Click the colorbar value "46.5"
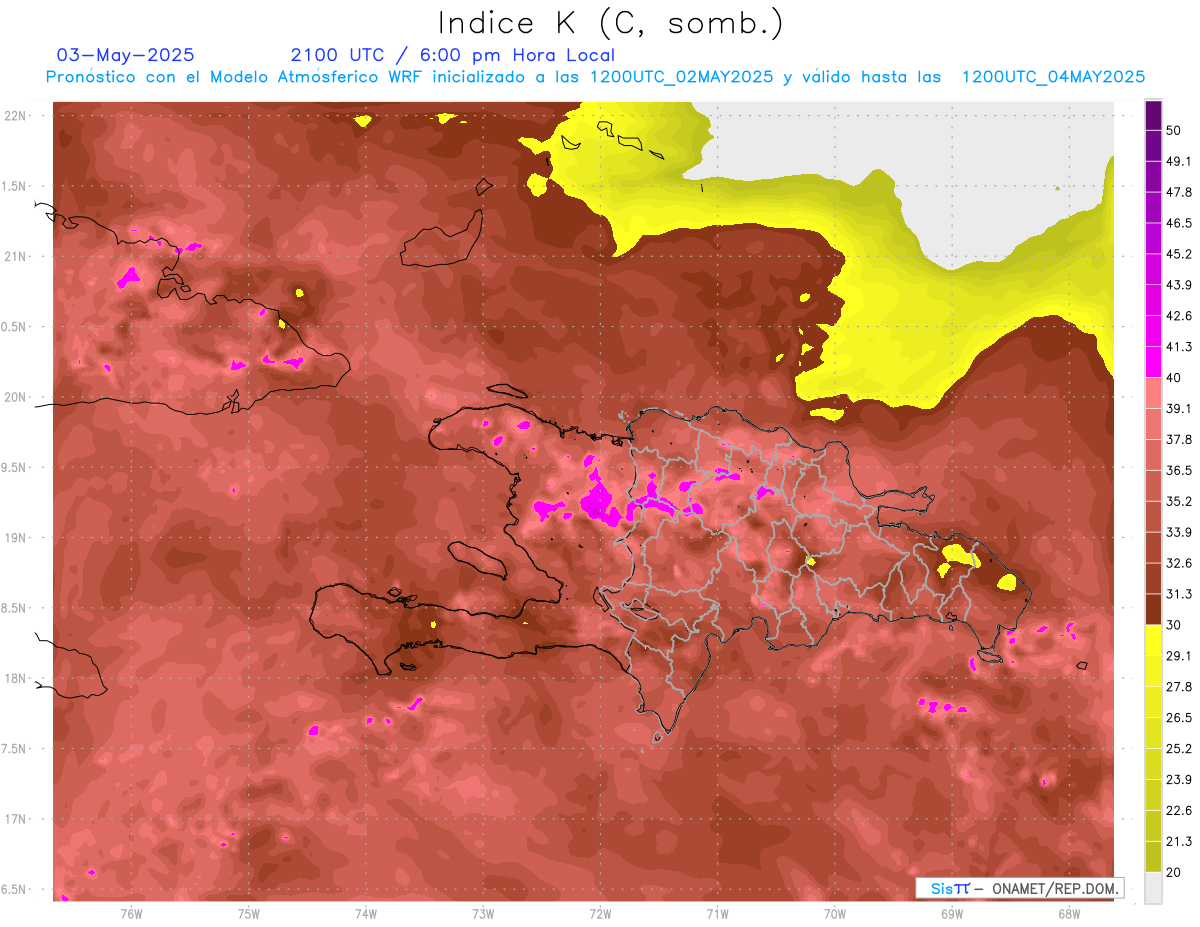 [1179, 223]
